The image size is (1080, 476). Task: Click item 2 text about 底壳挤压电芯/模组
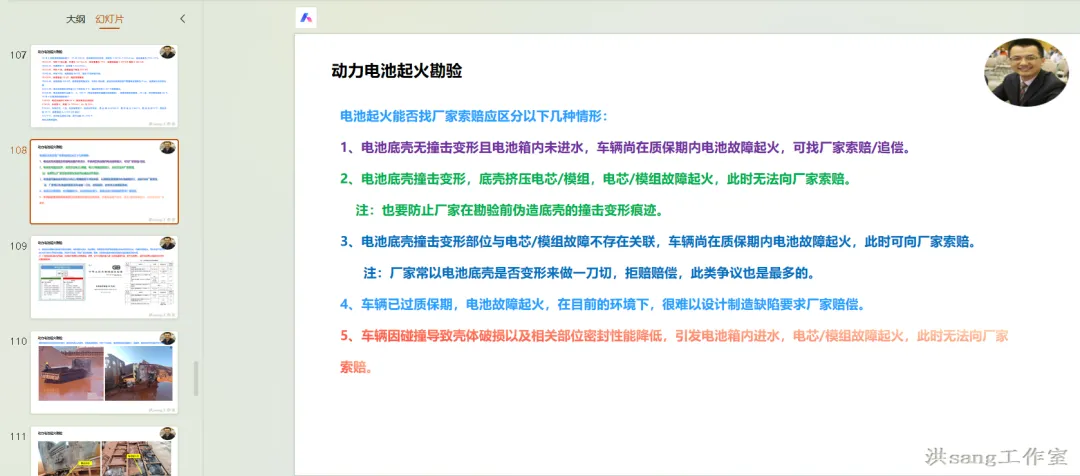(x=595, y=179)
